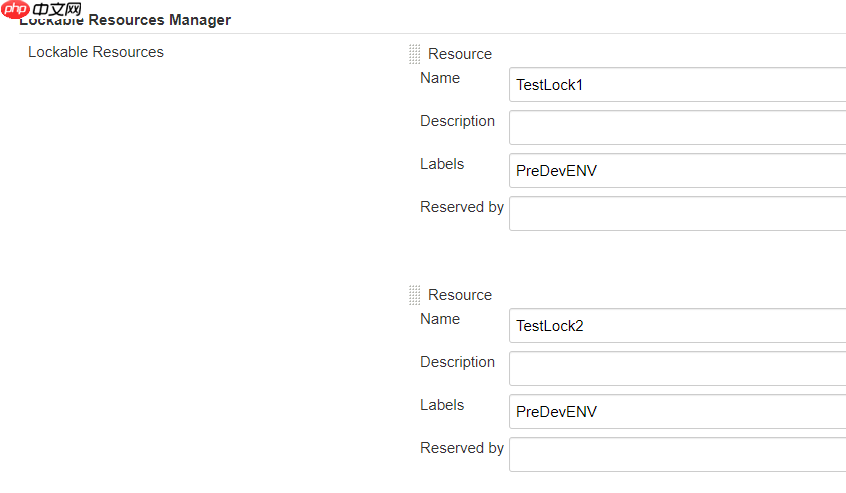This screenshot has width=846, height=493.
Task: Click the Resource title above TestLock2
Action: click(x=460, y=295)
